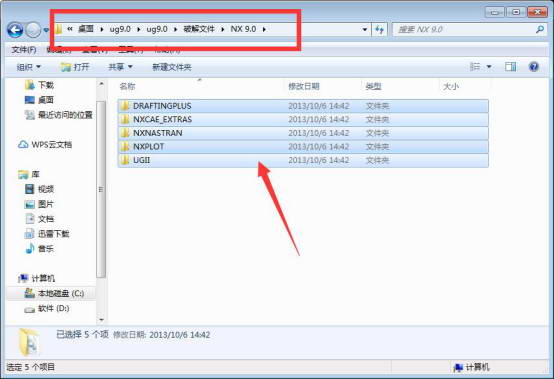The image size is (554, 379).
Task: Click the navigation pane scrollbar down arrow
Action: pyautogui.click(x=101, y=320)
